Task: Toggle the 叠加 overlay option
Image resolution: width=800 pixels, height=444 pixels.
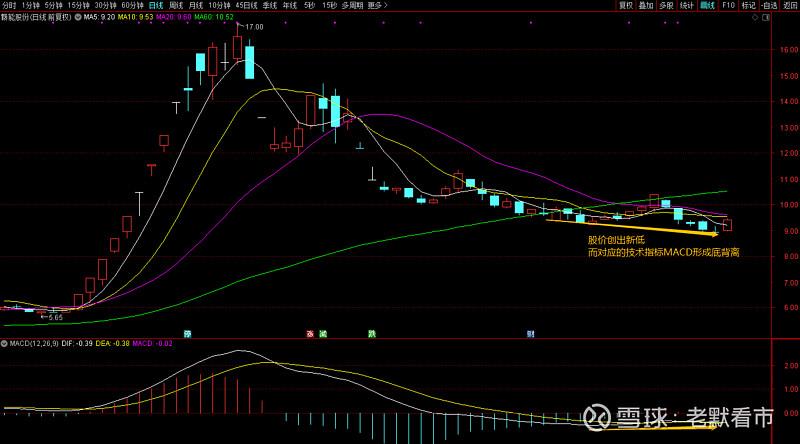Action: tap(646, 5)
